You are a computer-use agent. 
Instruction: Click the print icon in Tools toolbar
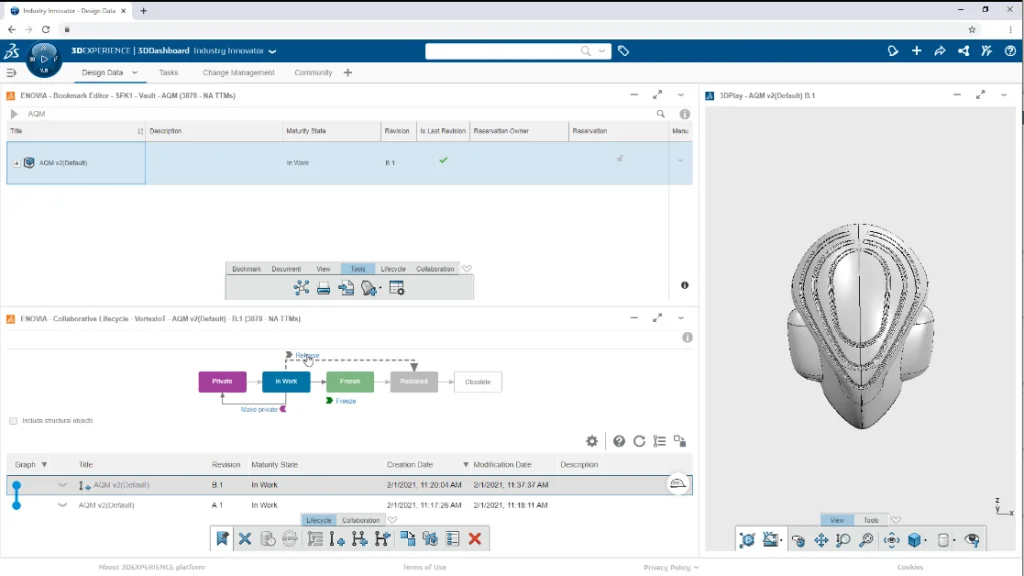pyautogui.click(x=324, y=288)
